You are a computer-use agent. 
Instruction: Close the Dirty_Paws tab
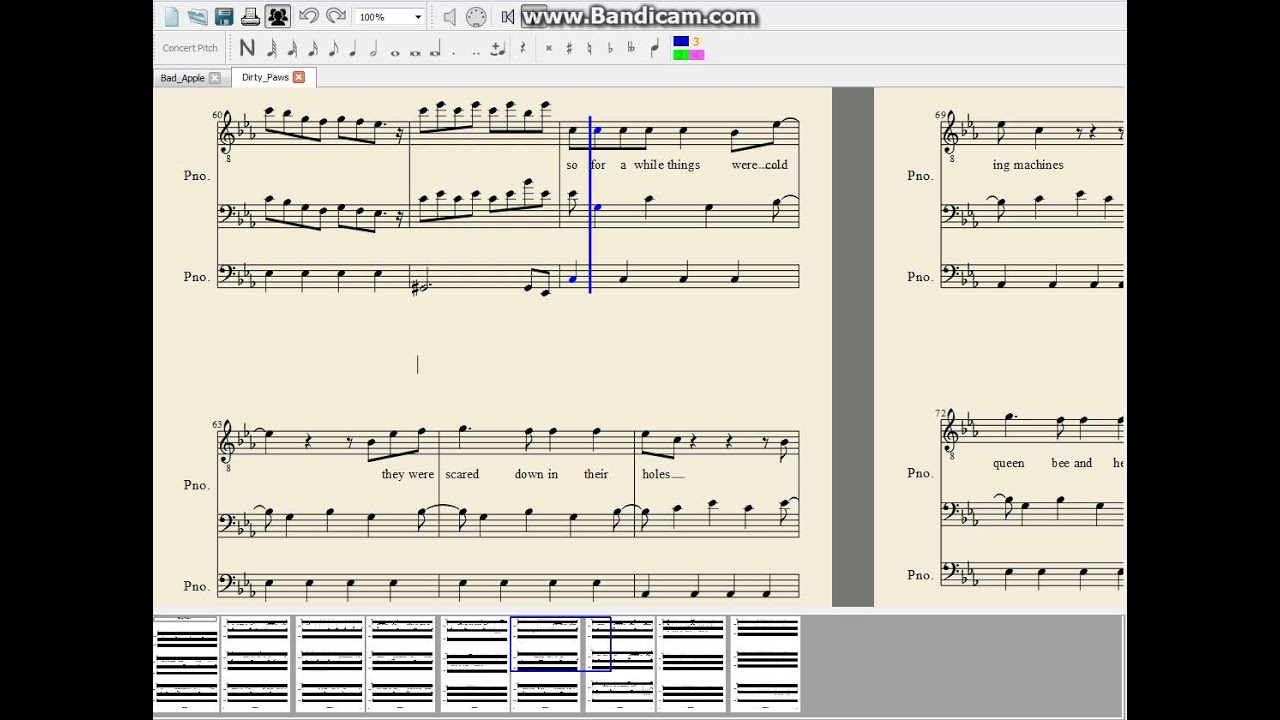coord(298,77)
